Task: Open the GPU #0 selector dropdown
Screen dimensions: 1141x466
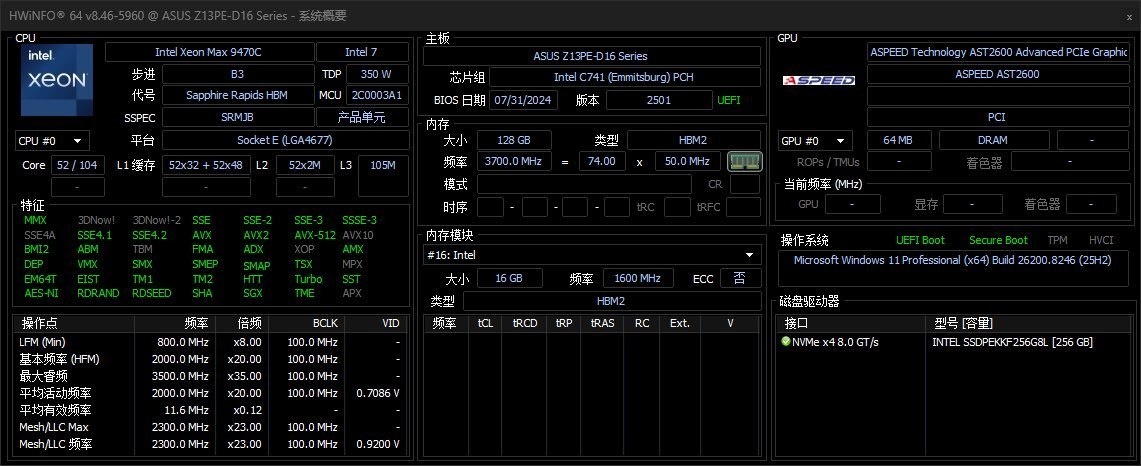Action: point(815,141)
